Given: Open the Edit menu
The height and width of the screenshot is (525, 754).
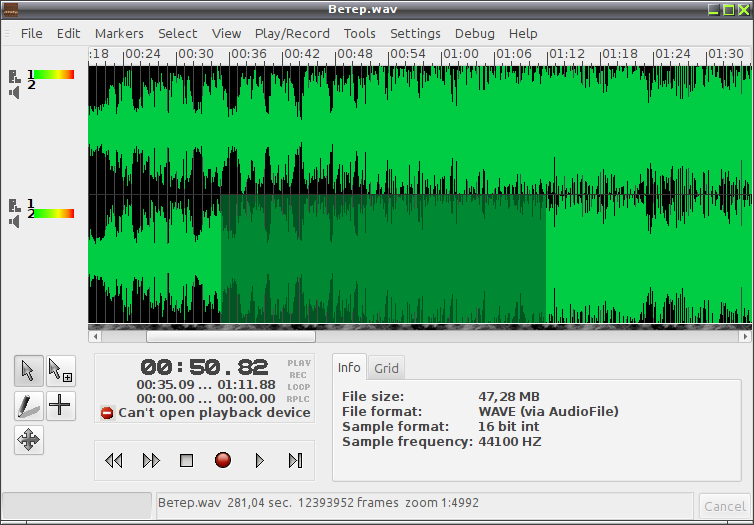Looking at the screenshot, I should tap(68, 34).
